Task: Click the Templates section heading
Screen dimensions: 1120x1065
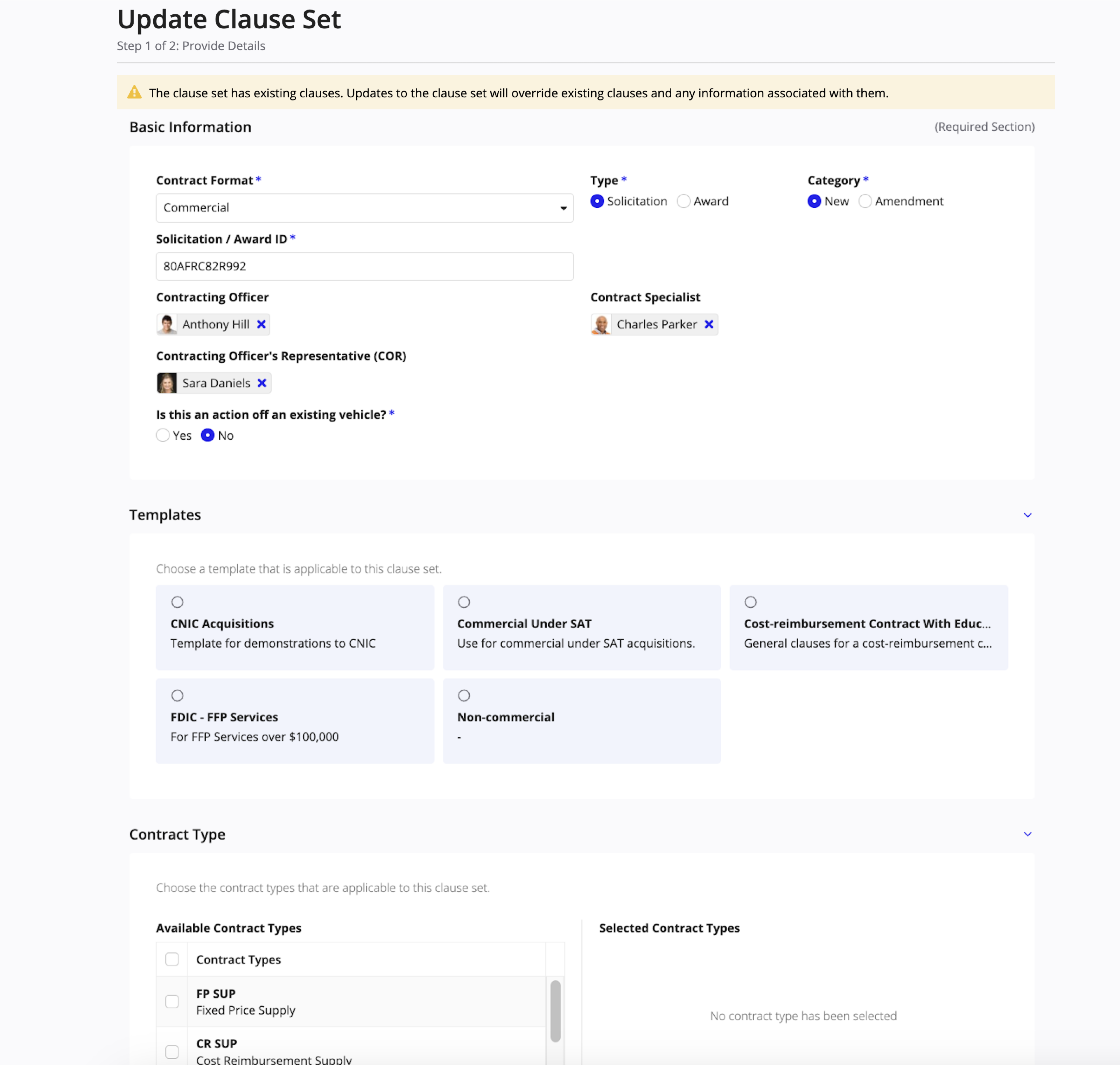Action: tap(165, 514)
